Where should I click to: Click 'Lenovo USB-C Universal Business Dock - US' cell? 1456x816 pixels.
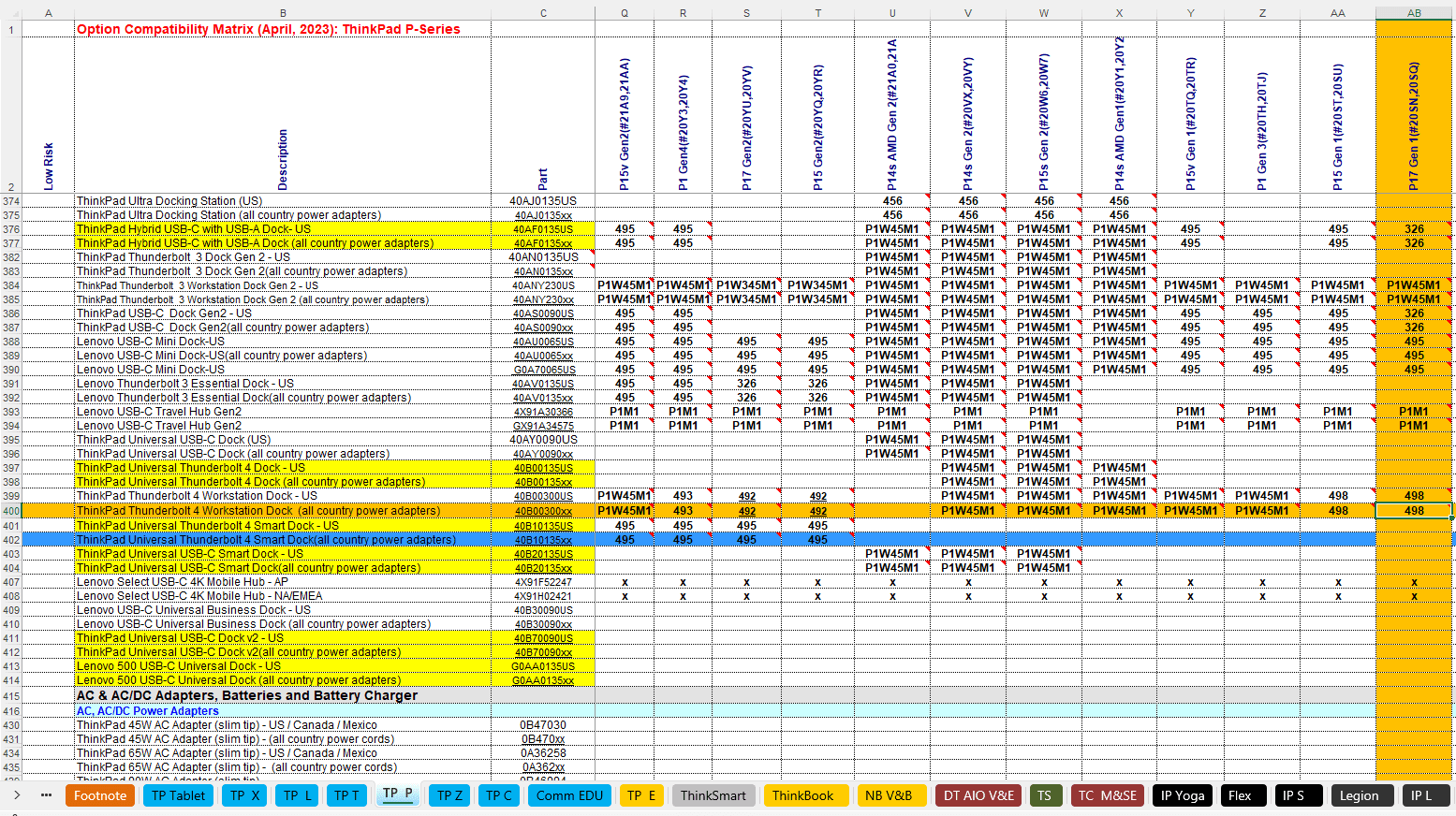click(x=283, y=610)
